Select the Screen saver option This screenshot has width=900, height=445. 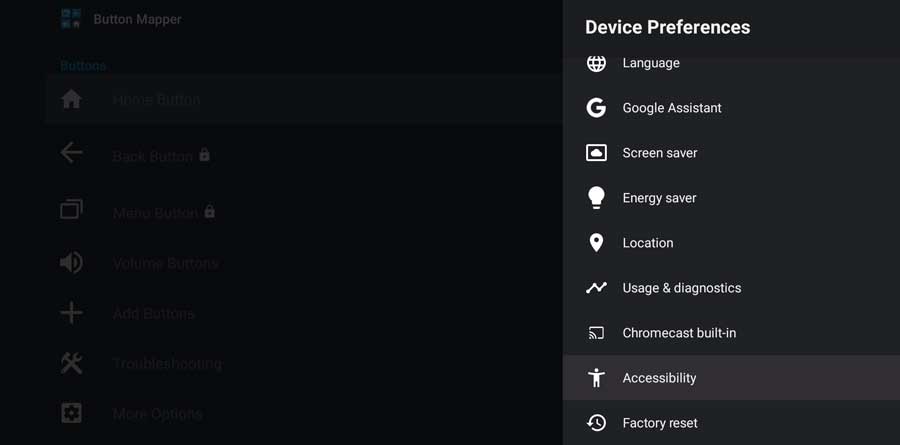731,153
